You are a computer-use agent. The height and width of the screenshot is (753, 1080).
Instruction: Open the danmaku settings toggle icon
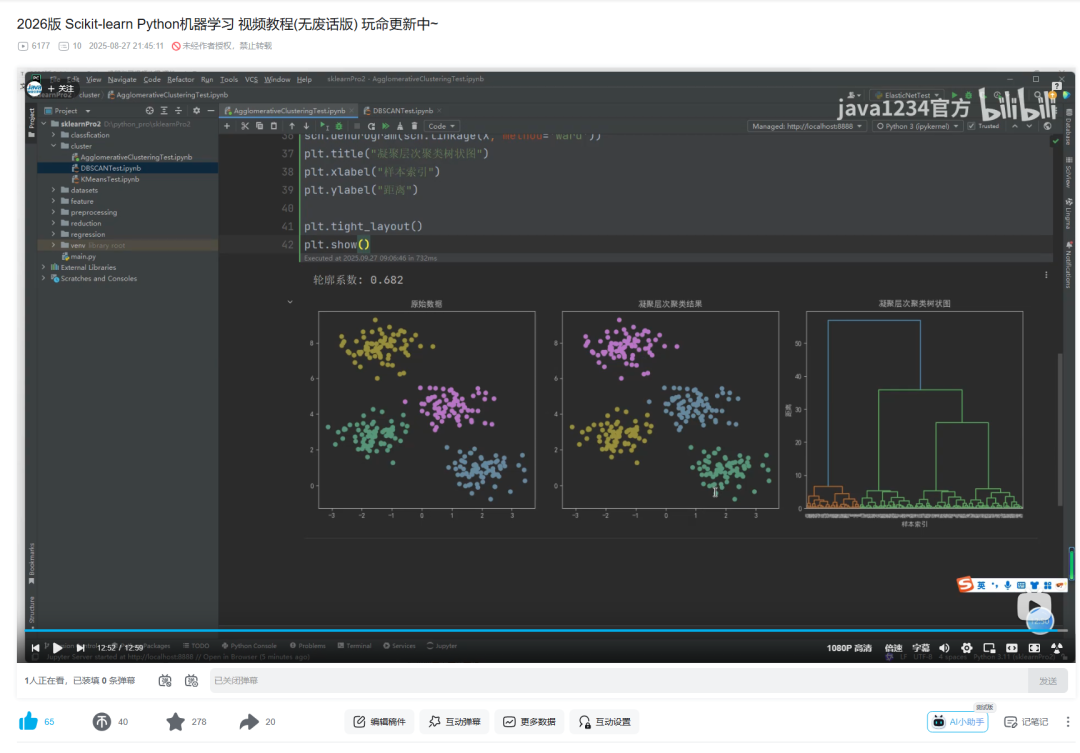pyautogui.click(x=191, y=681)
